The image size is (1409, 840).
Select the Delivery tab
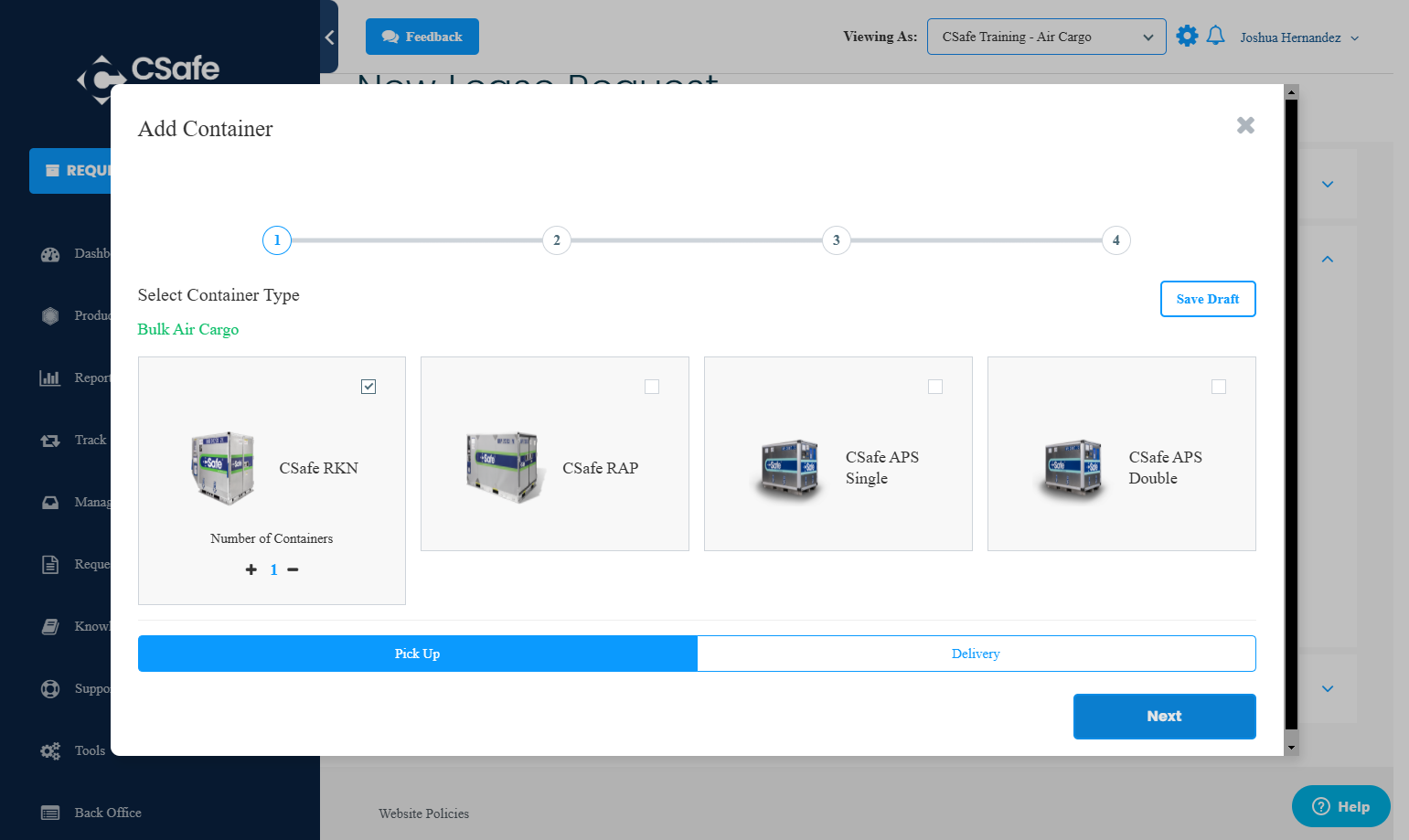(977, 654)
